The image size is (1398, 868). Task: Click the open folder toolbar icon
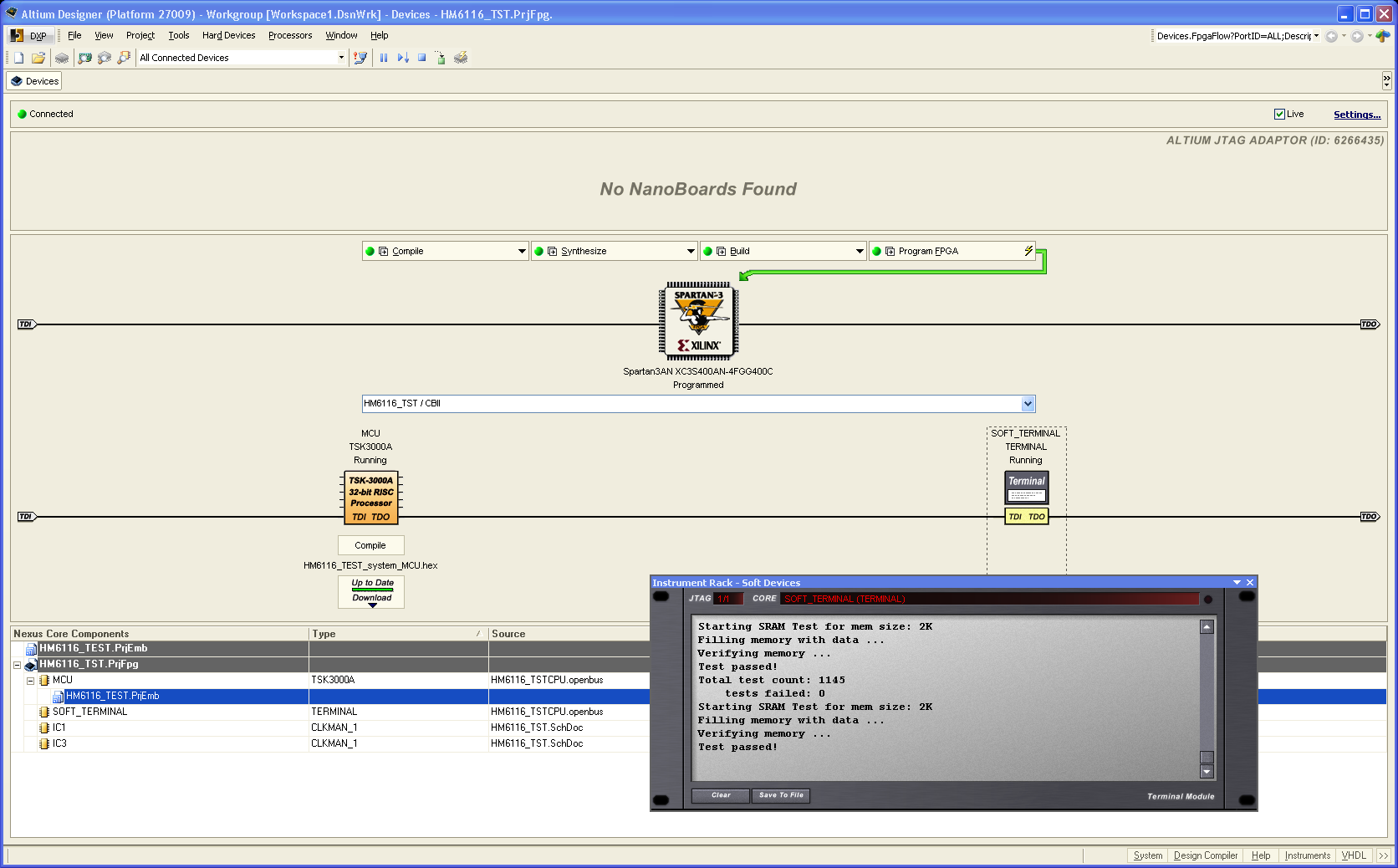38,58
